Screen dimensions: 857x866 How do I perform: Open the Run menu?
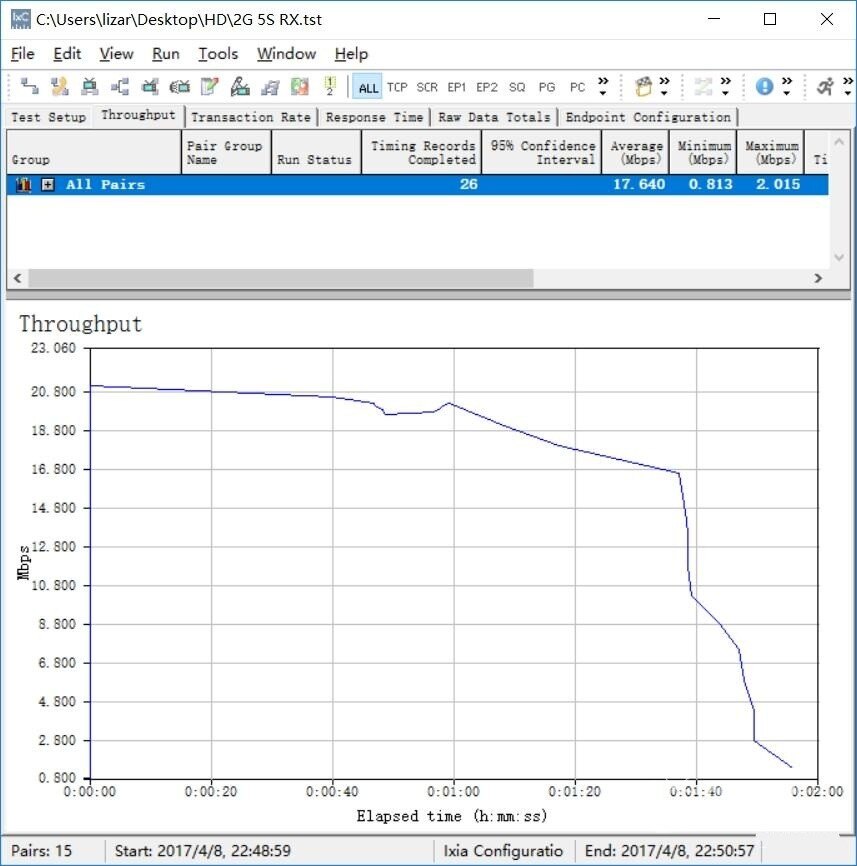tap(166, 54)
